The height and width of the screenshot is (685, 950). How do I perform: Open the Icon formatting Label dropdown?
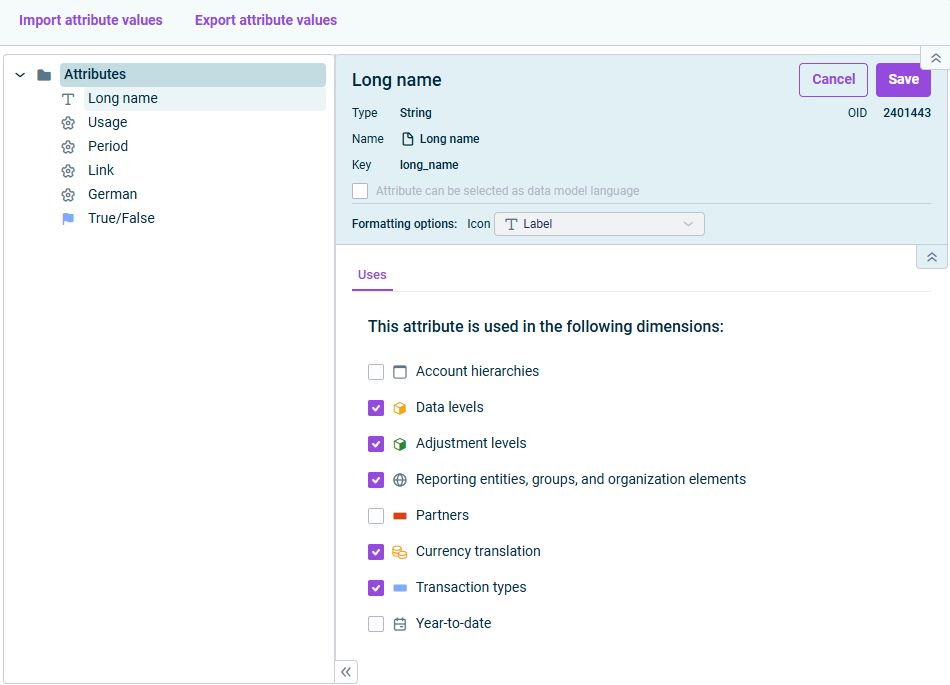click(x=599, y=224)
